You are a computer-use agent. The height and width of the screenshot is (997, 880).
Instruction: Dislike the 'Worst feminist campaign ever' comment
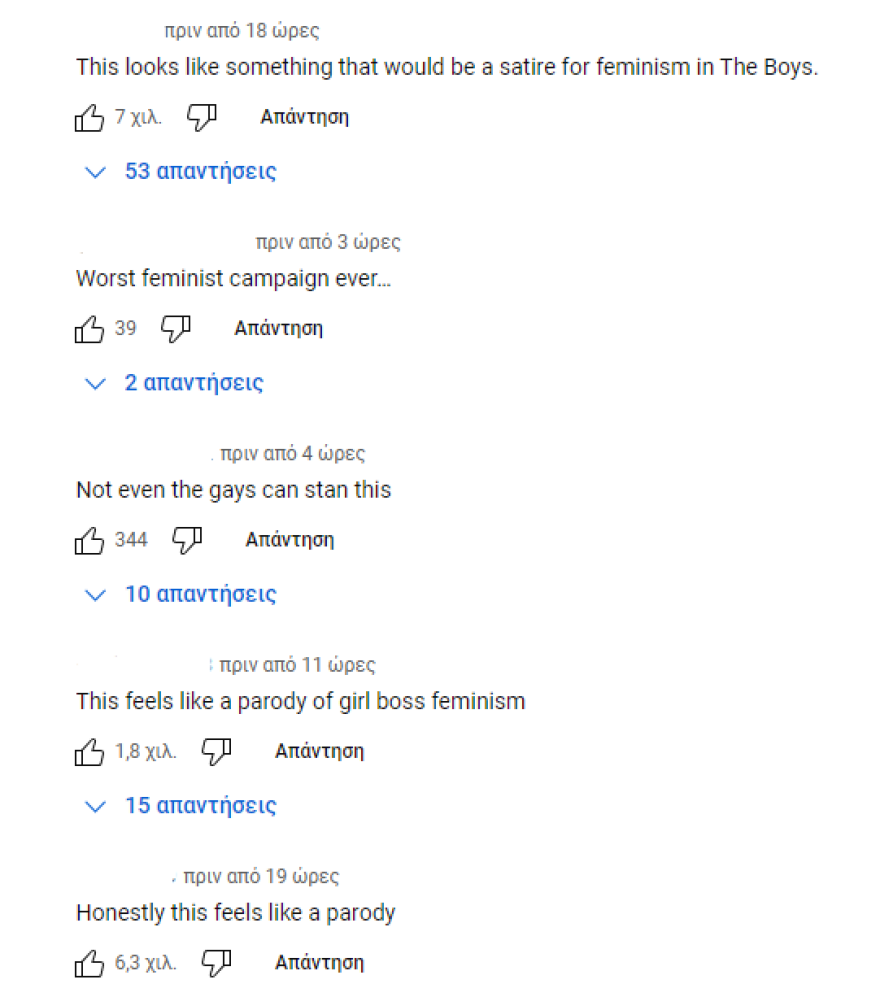click(x=176, y=329)
